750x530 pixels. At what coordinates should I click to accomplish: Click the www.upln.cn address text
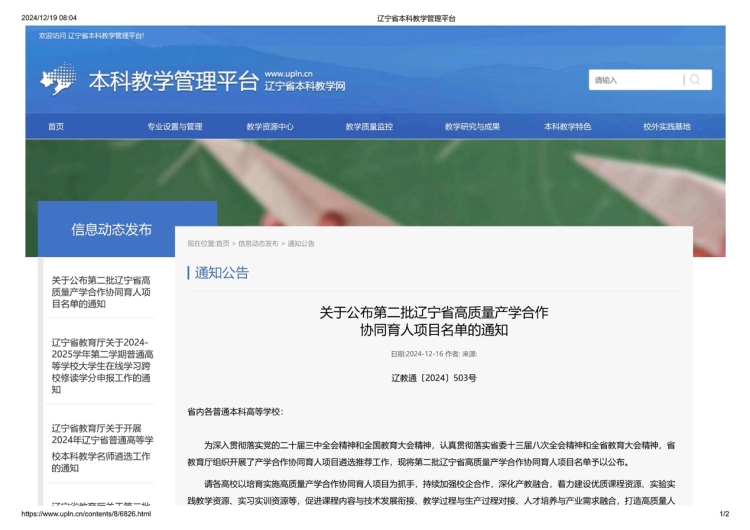click(x=288, y=74)
